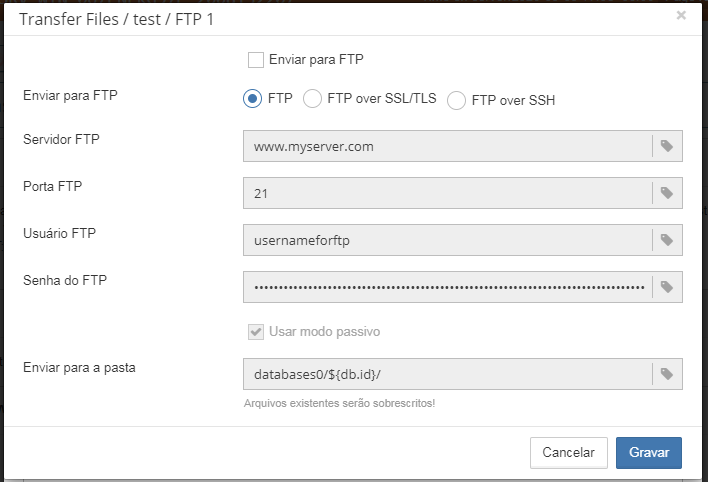Enable the Enviar para FTP checkbox
The image size is (708, 482).
click(x=257, y=60)
